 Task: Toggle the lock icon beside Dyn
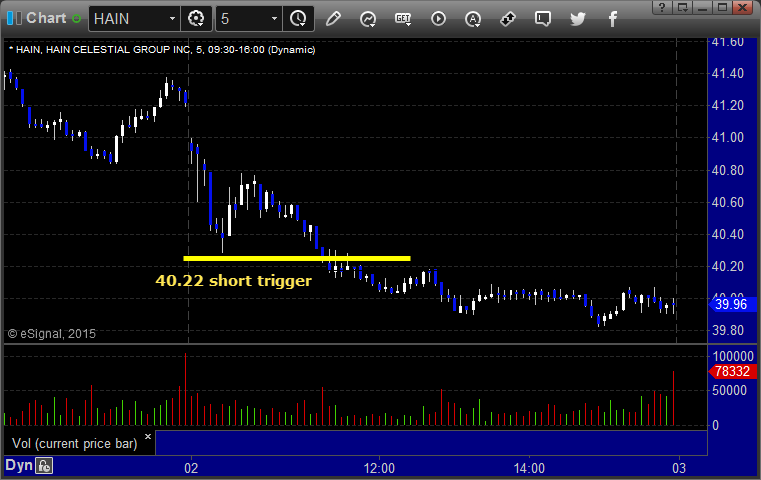[44, 466]
